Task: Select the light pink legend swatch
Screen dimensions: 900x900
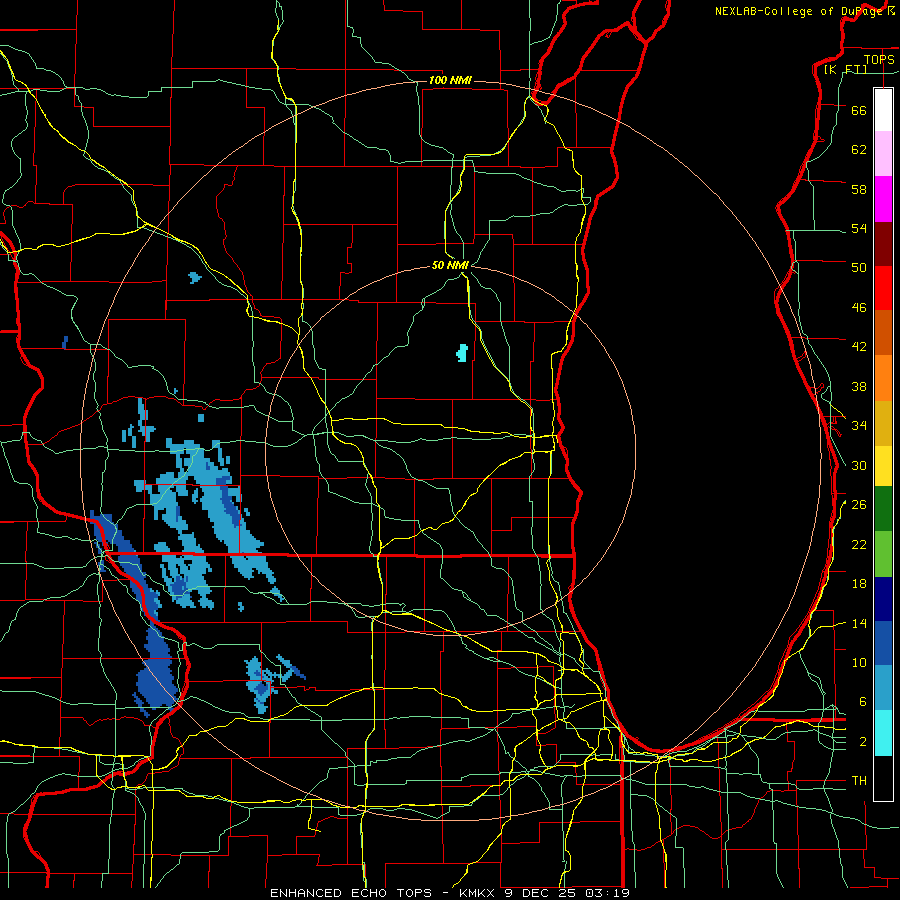Action: (x=883, y=154)
